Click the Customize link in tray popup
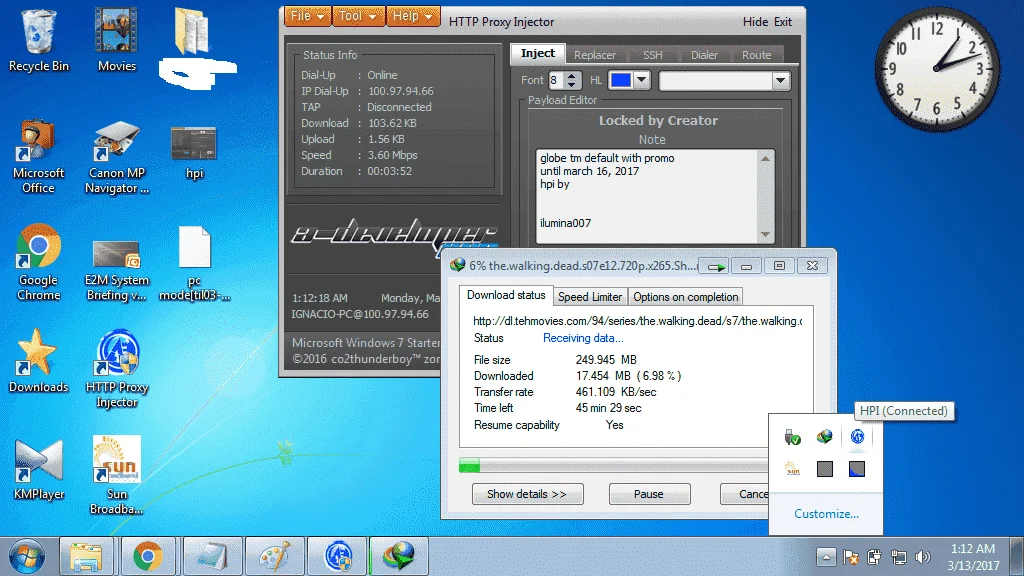The width and height of the screenshot is (1024, 576). click(826, 514)
